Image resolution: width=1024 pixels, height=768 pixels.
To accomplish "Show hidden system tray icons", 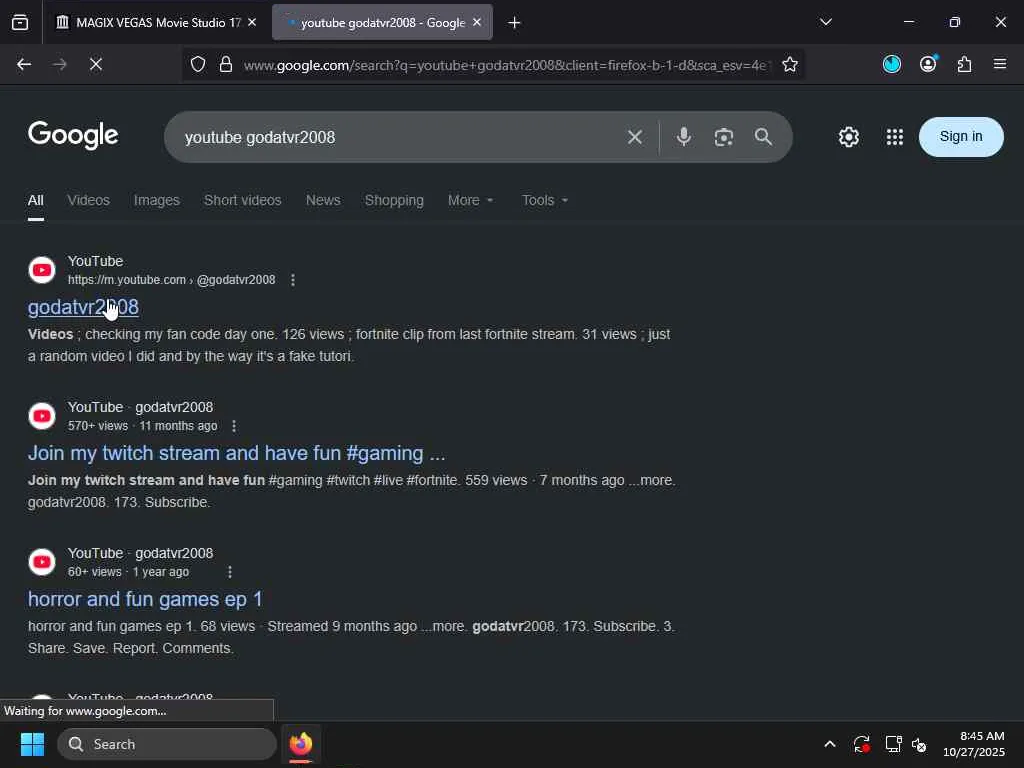I will click(829, 744).
